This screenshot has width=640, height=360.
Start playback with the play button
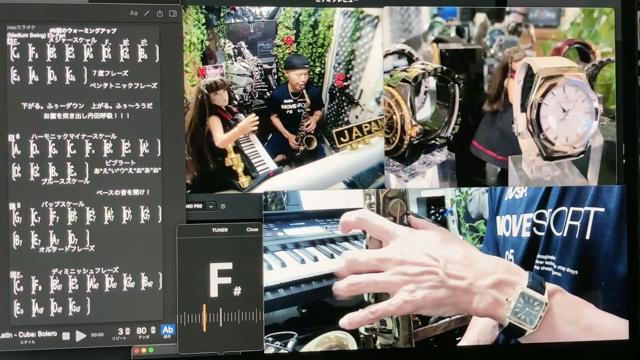point(81,336)
